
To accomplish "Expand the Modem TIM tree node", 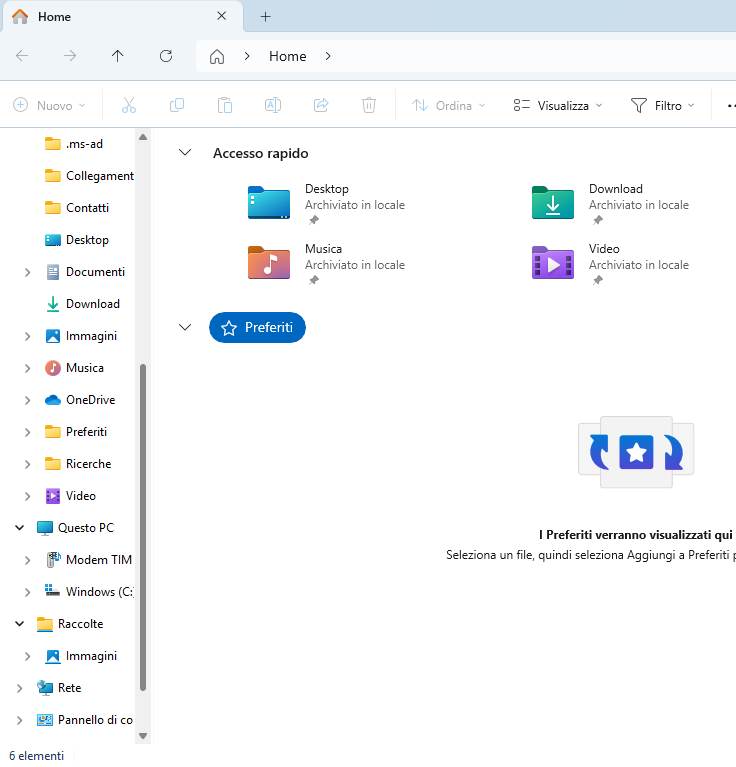I will pyautogui.click(x=27, y=561).
